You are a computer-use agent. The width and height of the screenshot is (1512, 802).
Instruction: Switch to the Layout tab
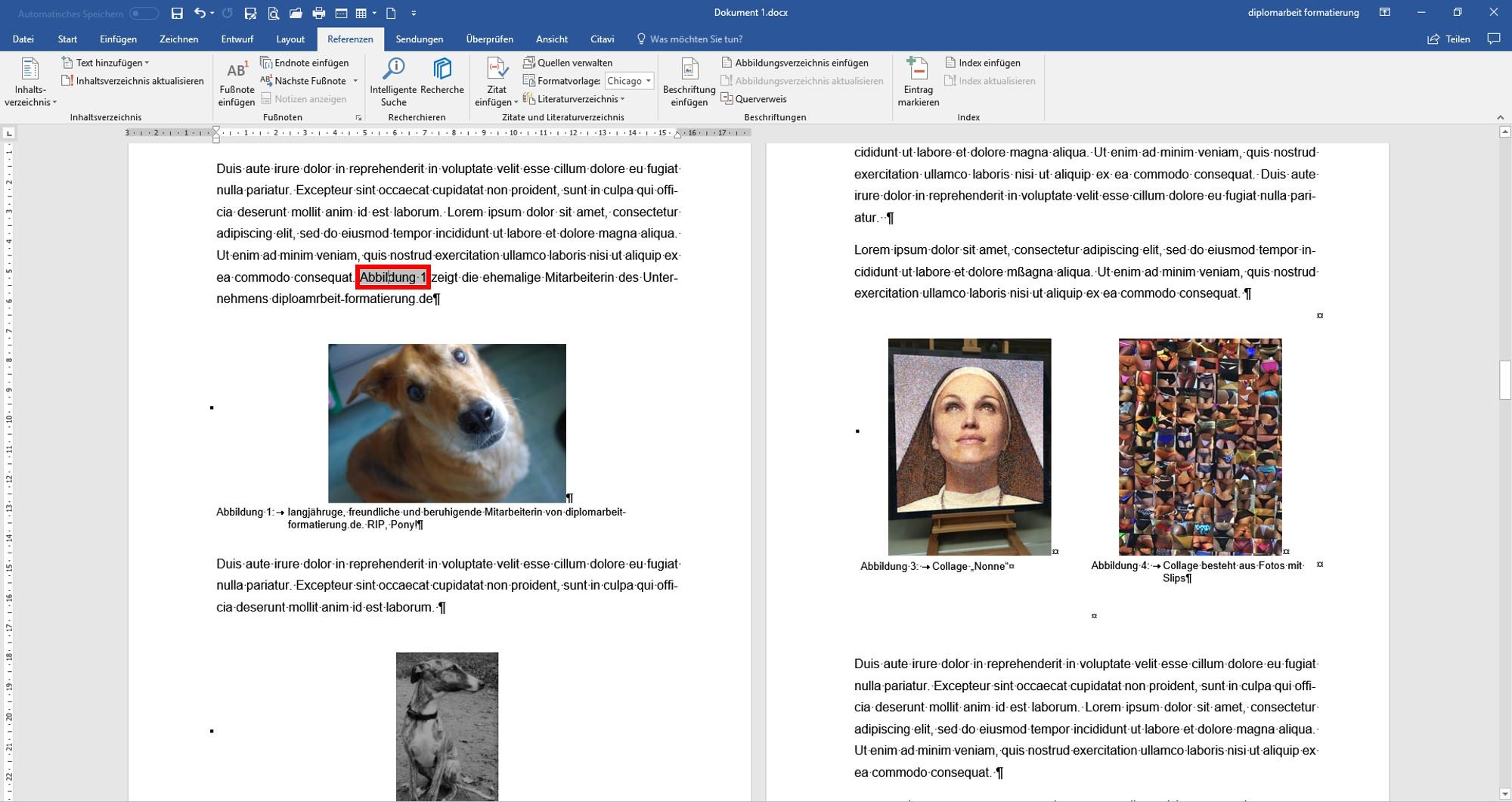[290, 39]
